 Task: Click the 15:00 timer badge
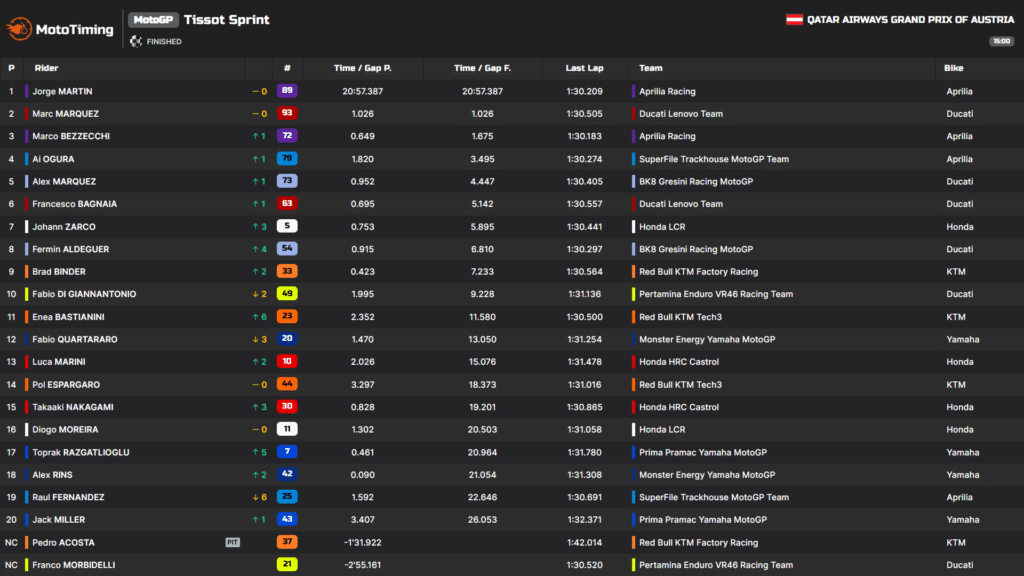tap(1001, 41)
